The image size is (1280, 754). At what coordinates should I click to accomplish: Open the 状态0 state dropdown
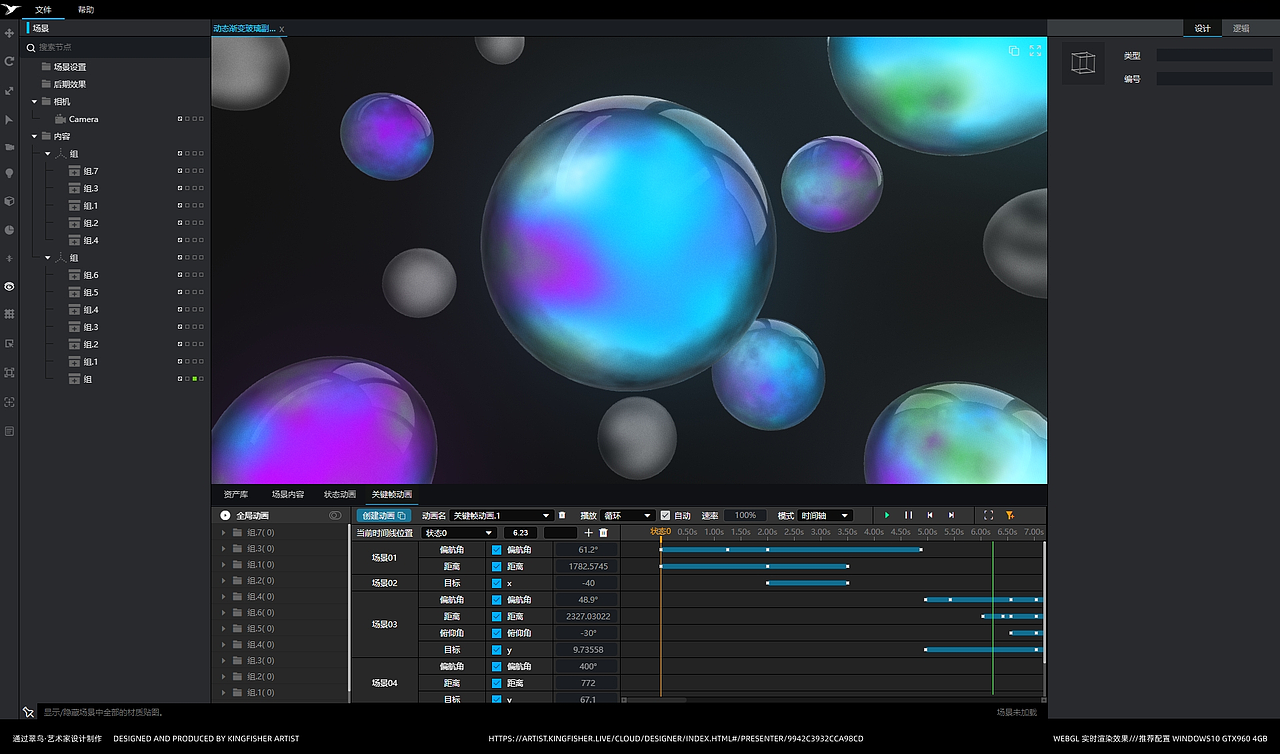[x=460, y=533]
